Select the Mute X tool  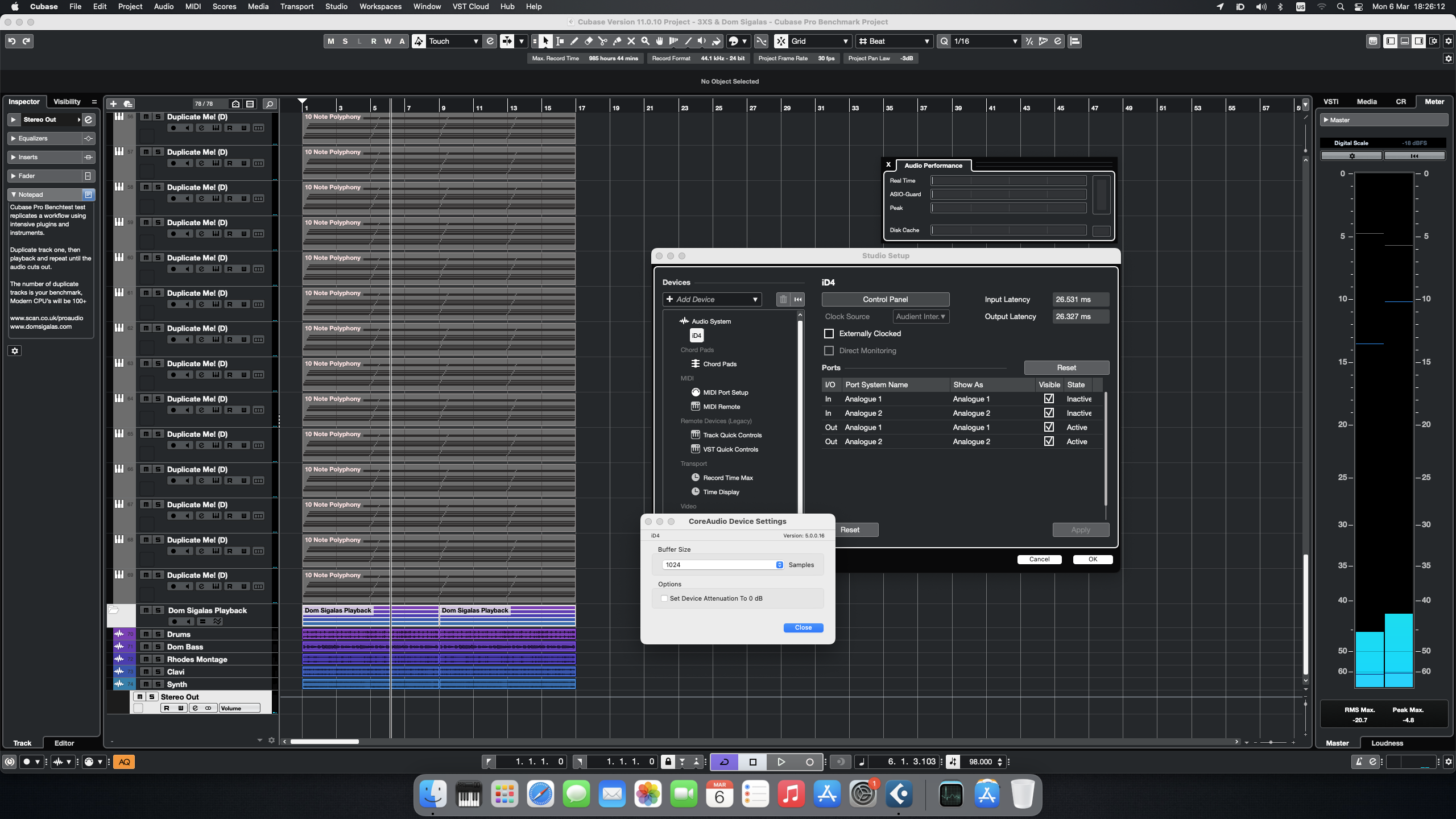pyautogui.click(x=631, y=41)
